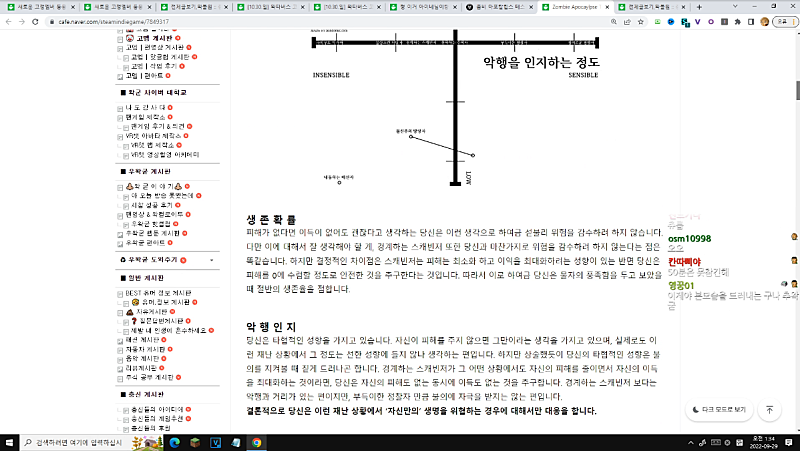
Task: Click the purple O extension icon
Action: [711, 22]
